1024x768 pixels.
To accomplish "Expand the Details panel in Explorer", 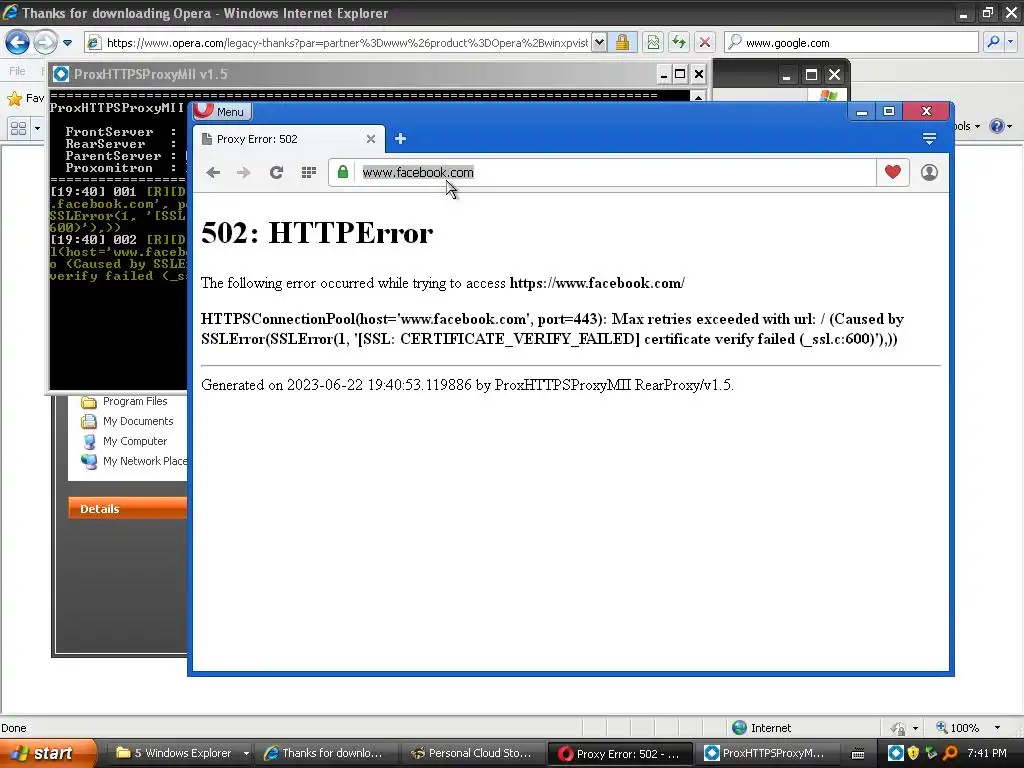I will pyautogui.click(x=127, y=509).
